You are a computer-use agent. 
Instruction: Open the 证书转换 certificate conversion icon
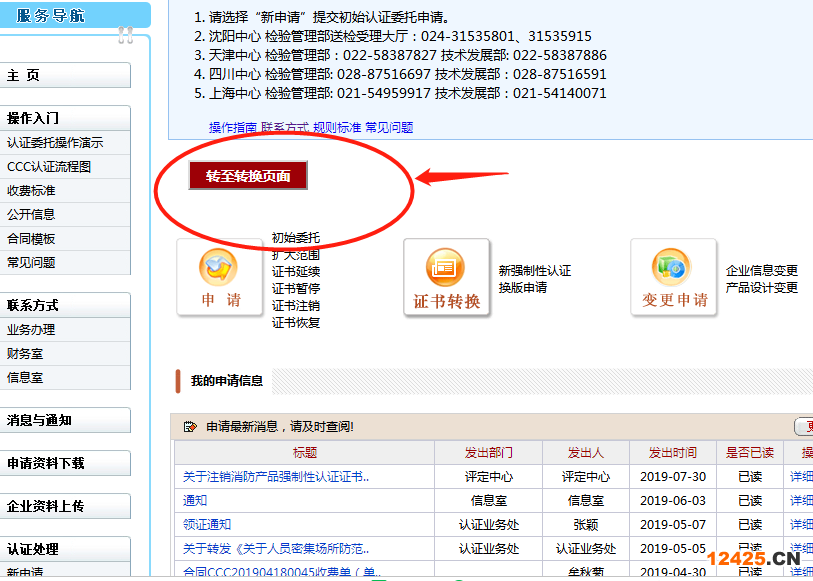[446, 277]
